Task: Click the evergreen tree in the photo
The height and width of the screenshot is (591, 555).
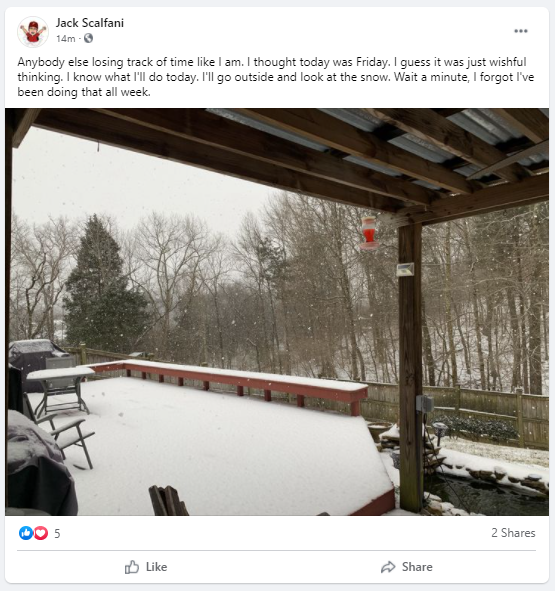Action: coord(102,286)
